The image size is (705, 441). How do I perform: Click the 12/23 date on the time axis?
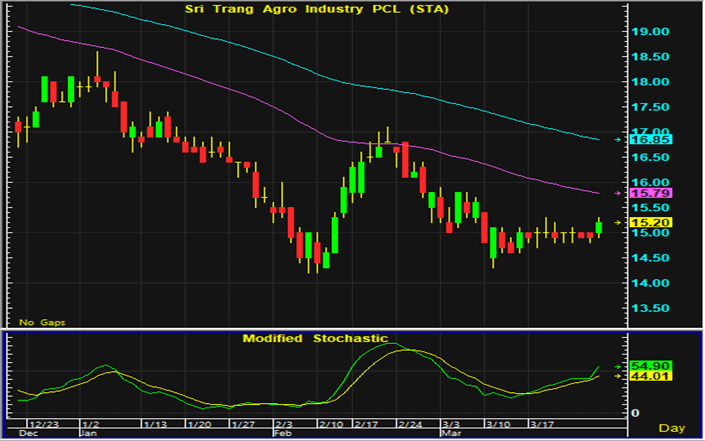pyautogui.click(x=45, y=424)
